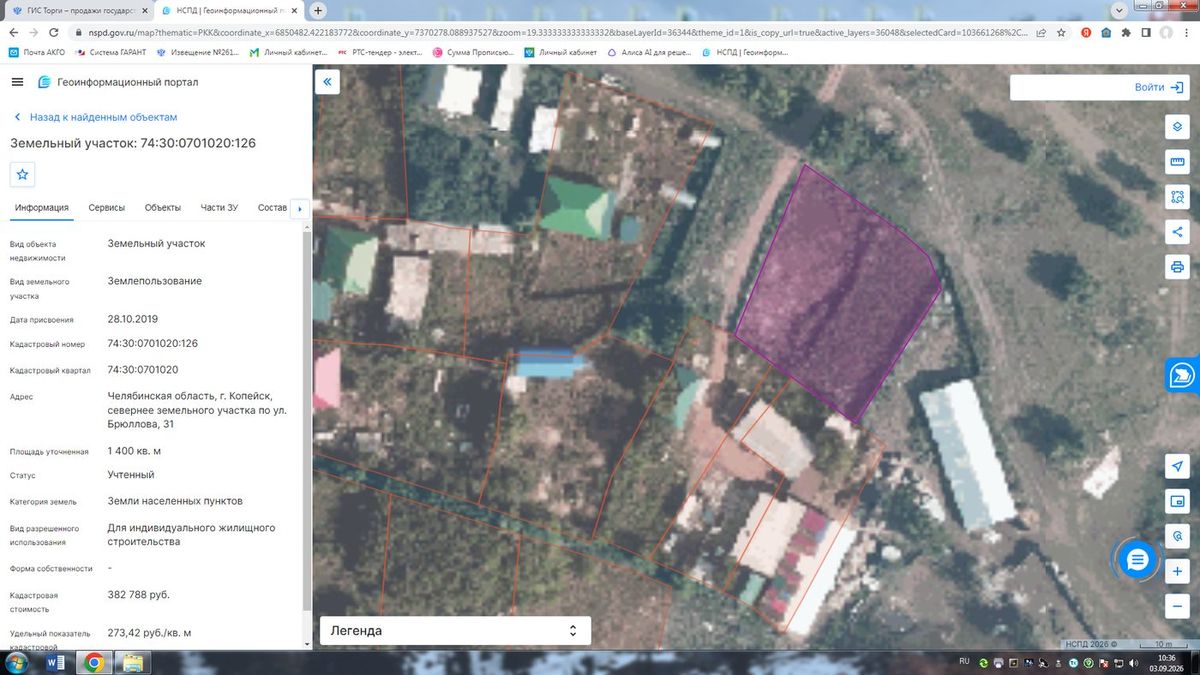Screen dimensions: 1200x675
Task: Open the Система ГАРАНТ bookmark
Action: (x=110, y=52)
